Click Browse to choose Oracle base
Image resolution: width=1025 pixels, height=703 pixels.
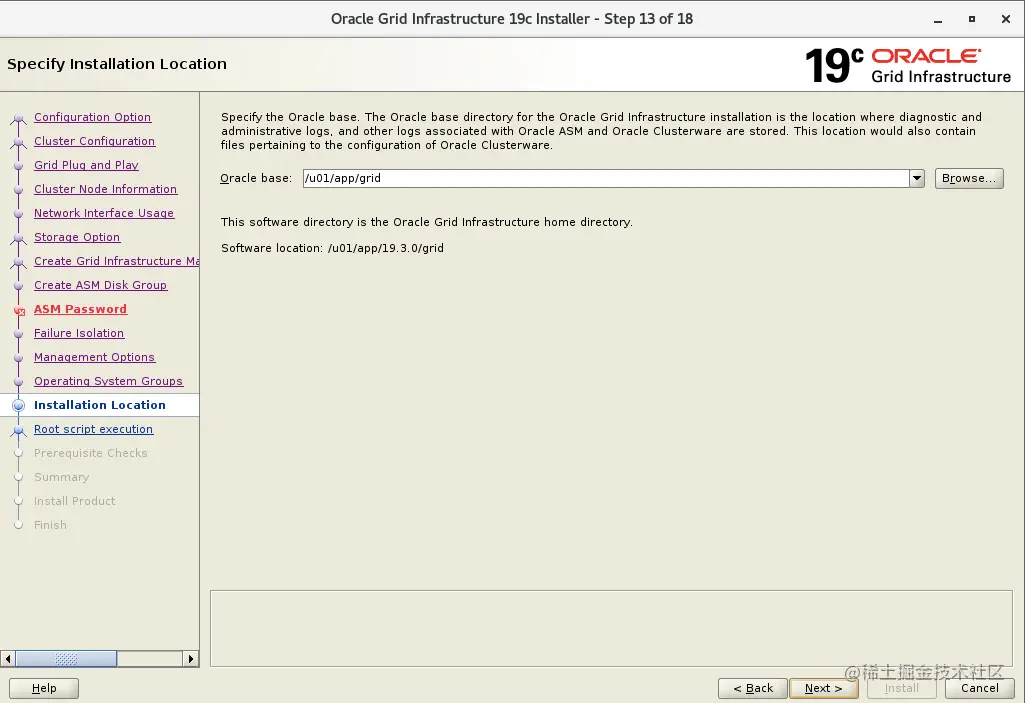(x=969, y=179)
